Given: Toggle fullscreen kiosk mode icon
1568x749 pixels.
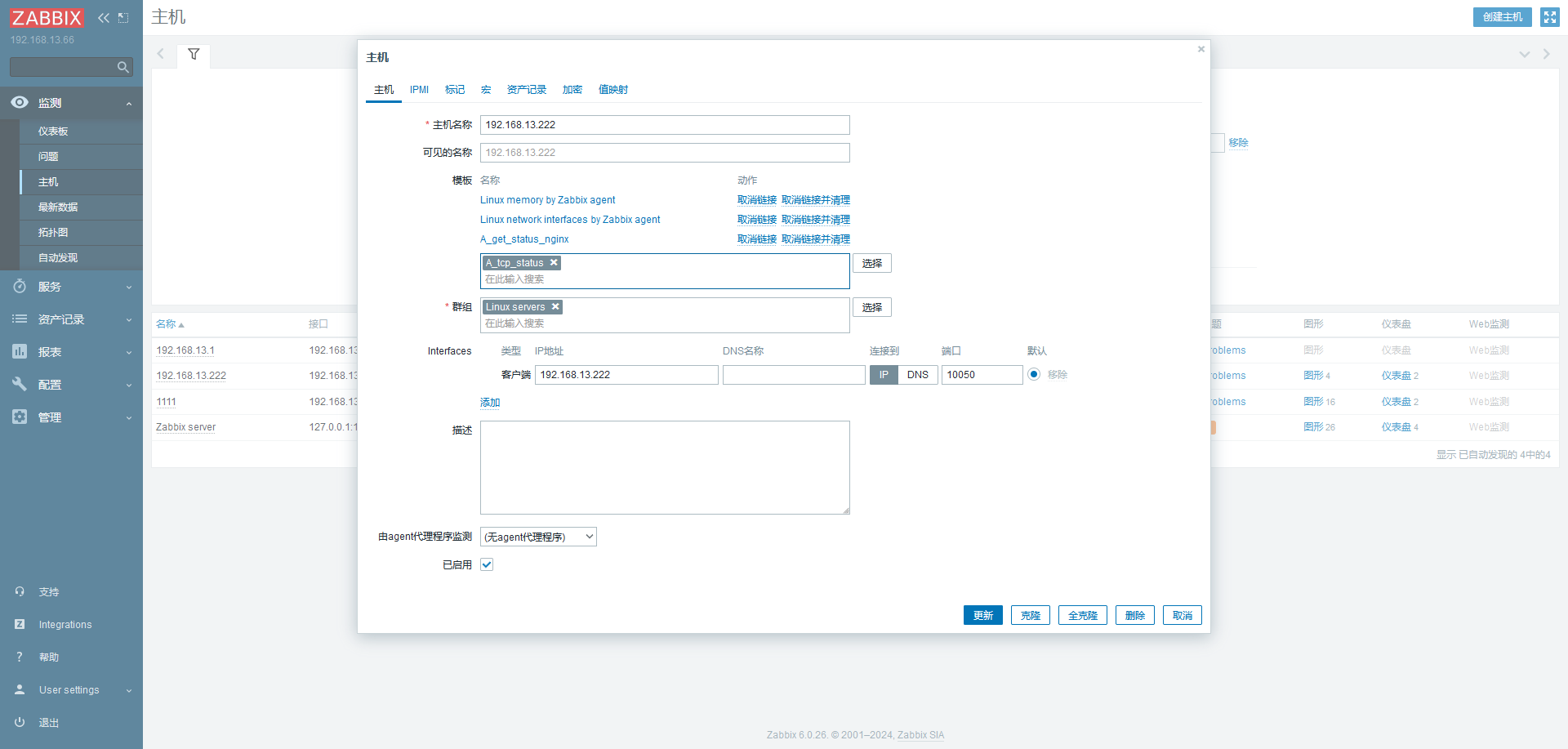Looking at the screenshot, I should point(1549,17).
